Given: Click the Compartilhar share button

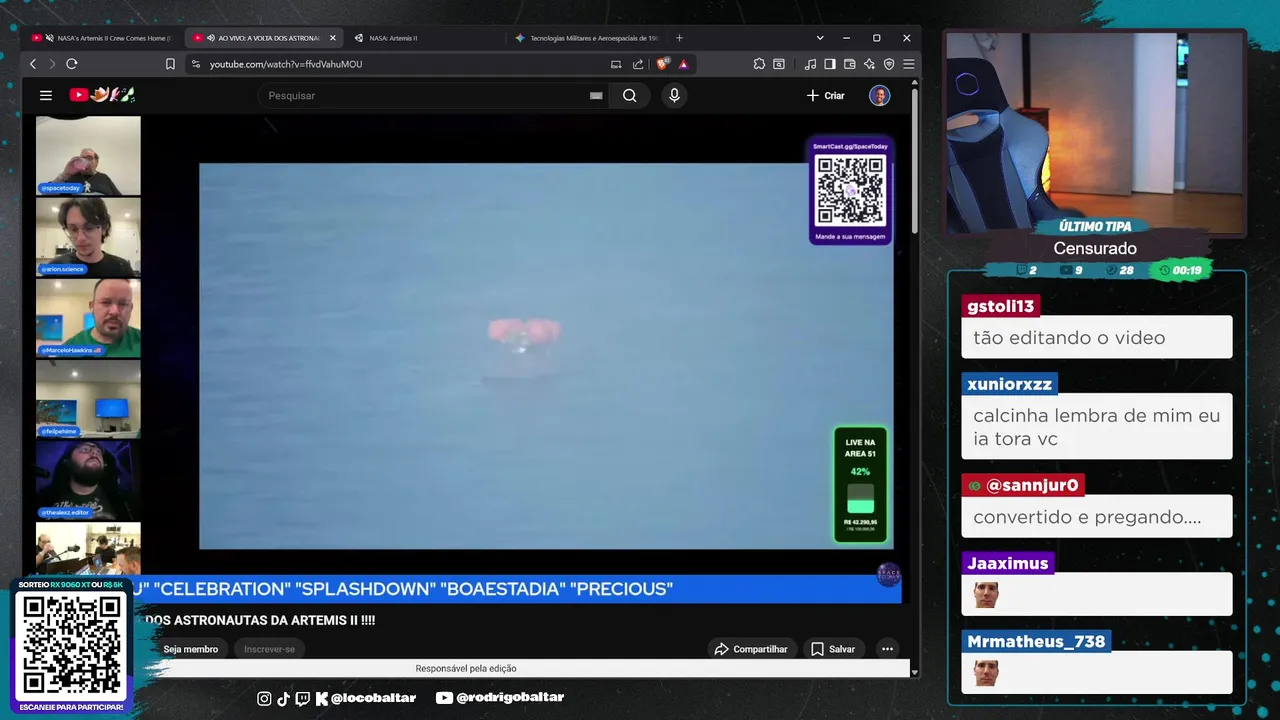Looking at the screenshot, I should point(751,649).
